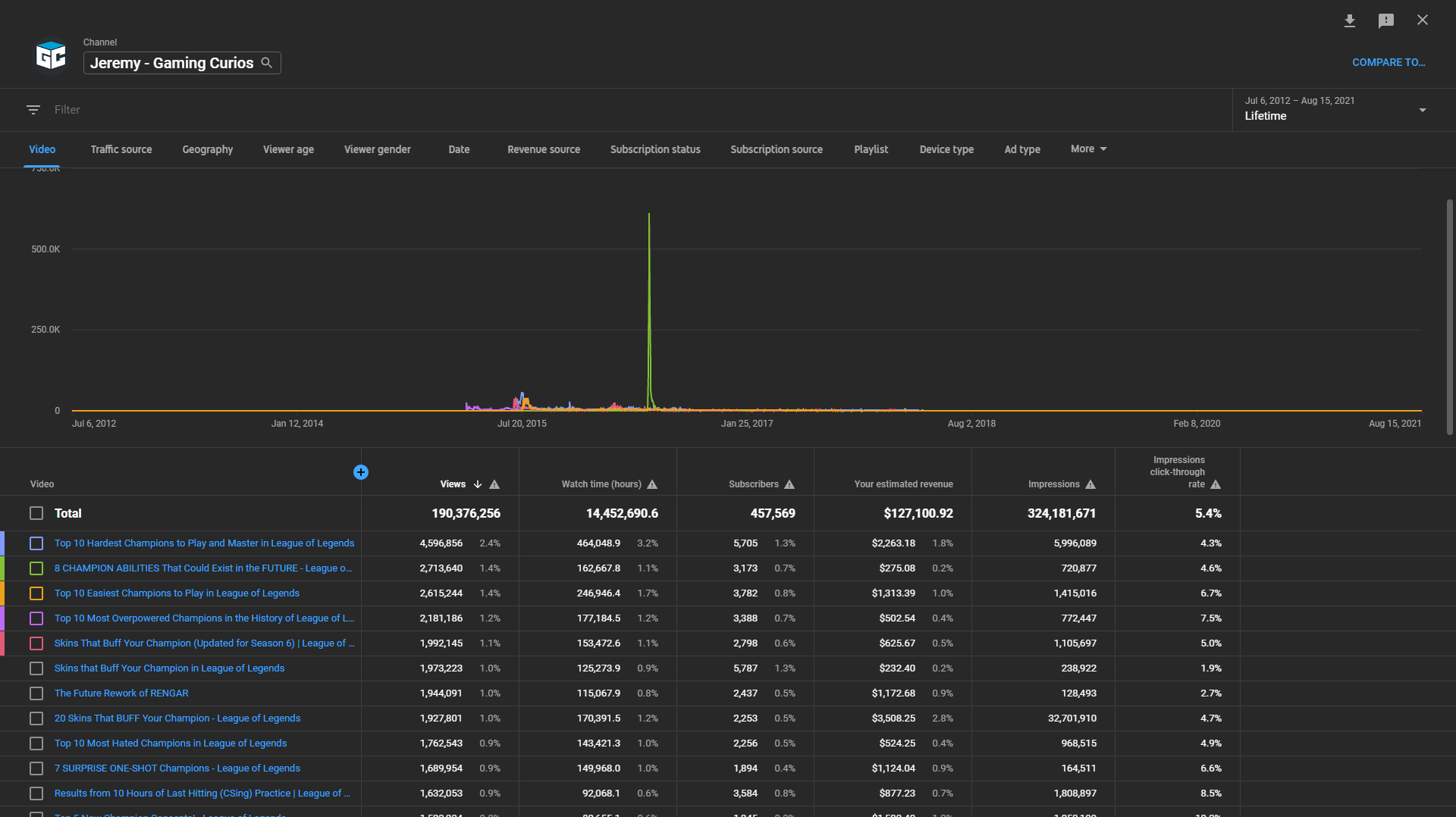Viewport: 1456px width, 817px height.
Task: Switch to the Viewer gender tab
Action: tap(378, 149)
